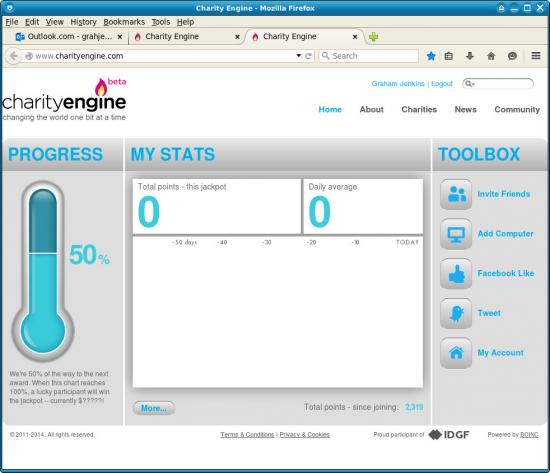Click in the URL address bar

[x=160, y=56]
